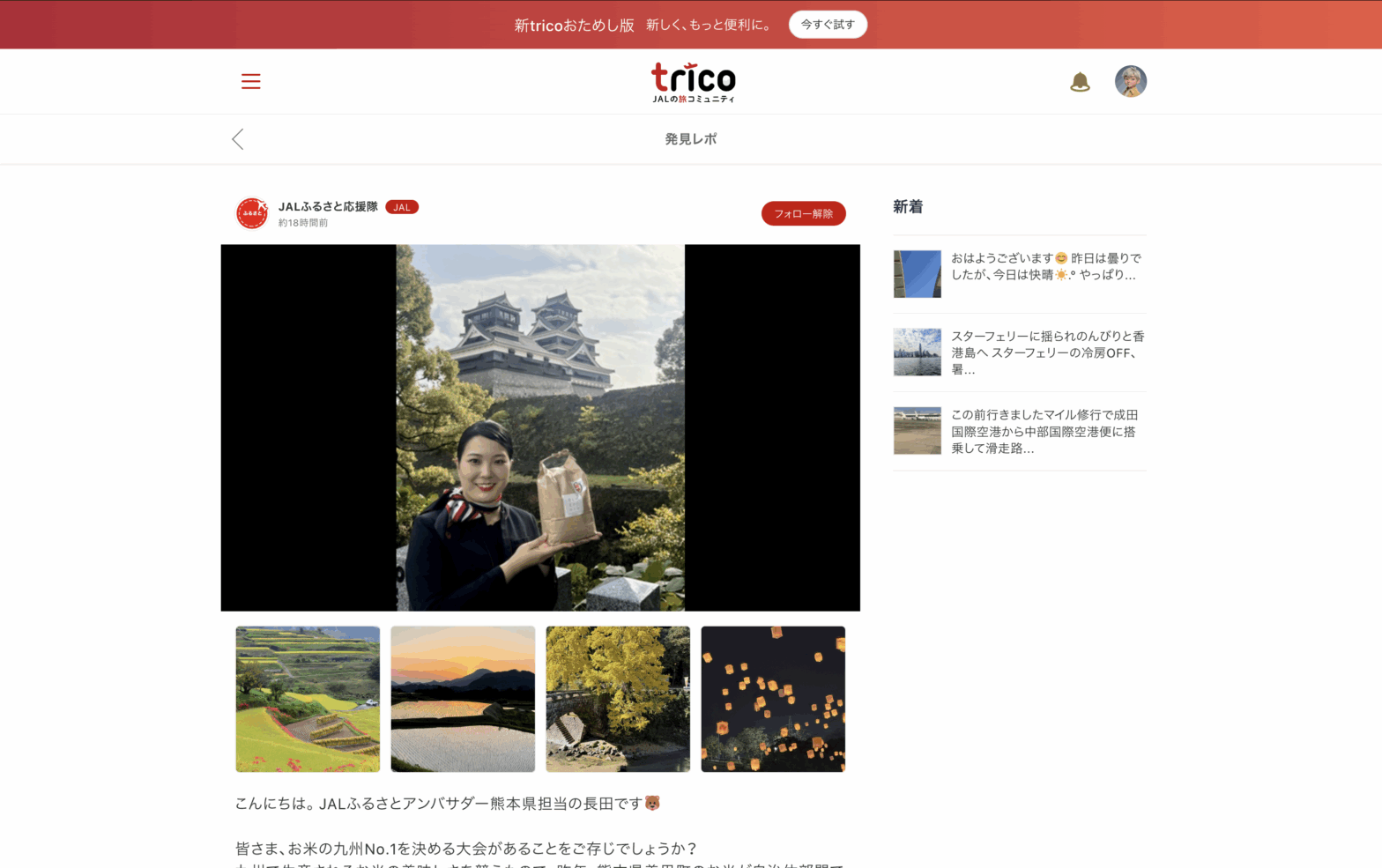
Task: Click the JALふるさと応援隊 username link
Action: [x=328, y=206]
